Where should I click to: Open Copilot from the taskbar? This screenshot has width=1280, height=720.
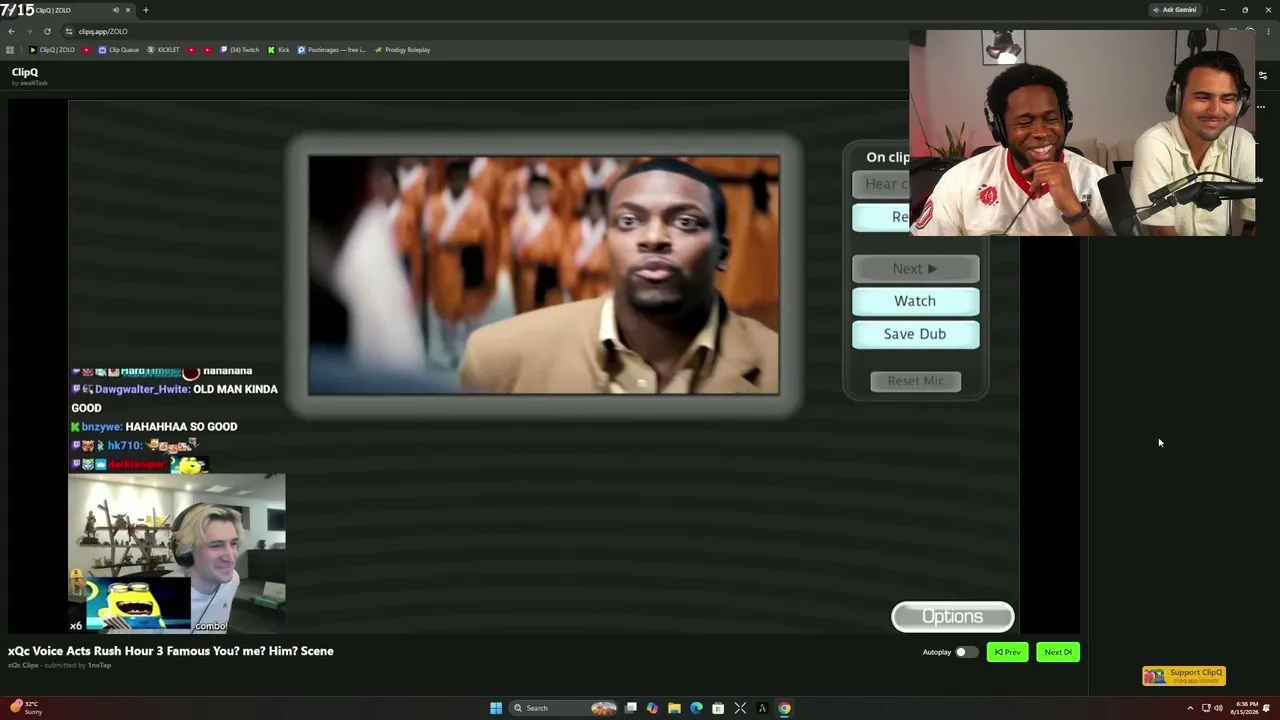[652, 708]
